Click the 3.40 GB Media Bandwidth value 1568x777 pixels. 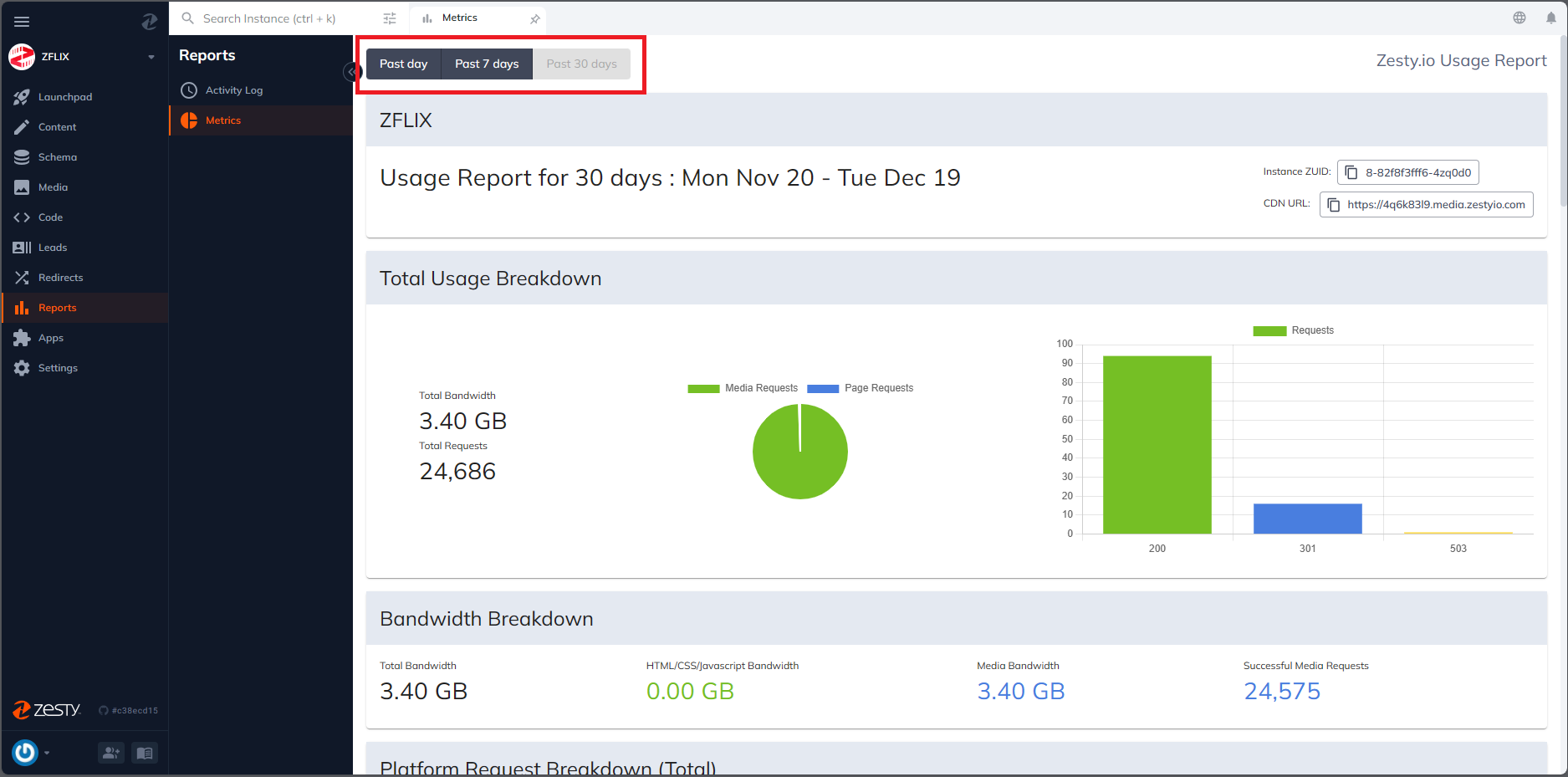(1021, 692)
